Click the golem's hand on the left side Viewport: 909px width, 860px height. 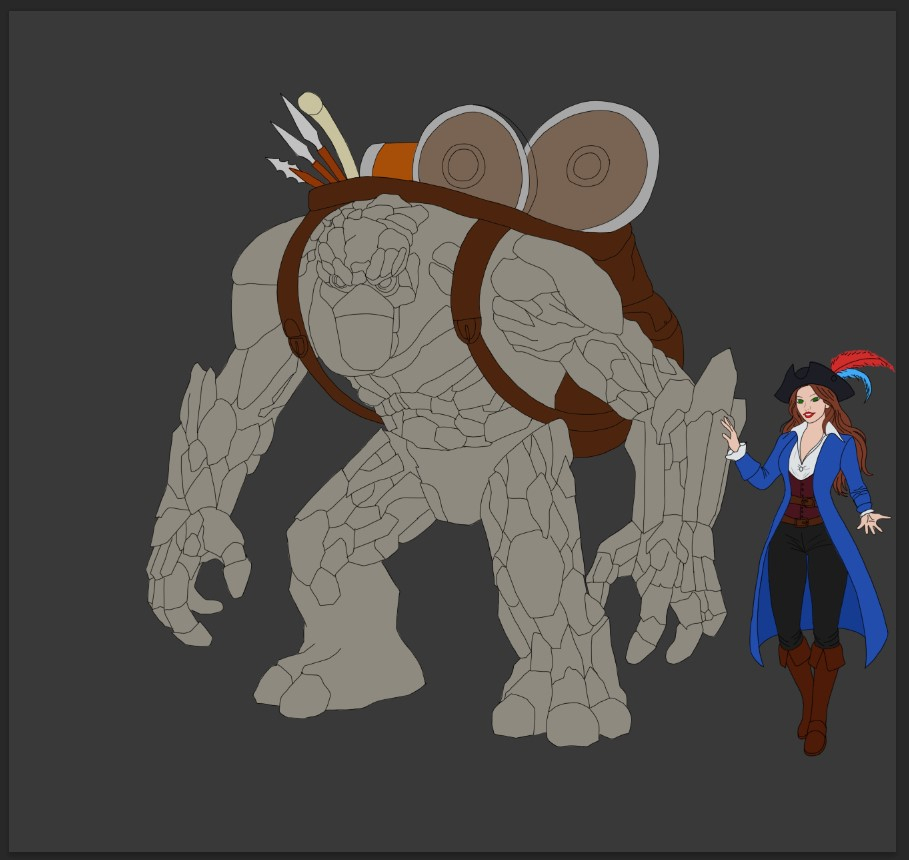click(x=195, y=570)
